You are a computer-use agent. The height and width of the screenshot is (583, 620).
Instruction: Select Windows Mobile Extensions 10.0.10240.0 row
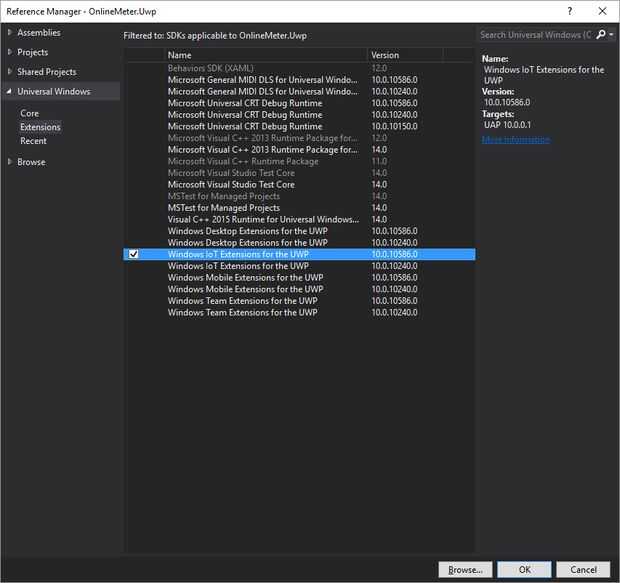pyautogui.click(x=299, y=289)
